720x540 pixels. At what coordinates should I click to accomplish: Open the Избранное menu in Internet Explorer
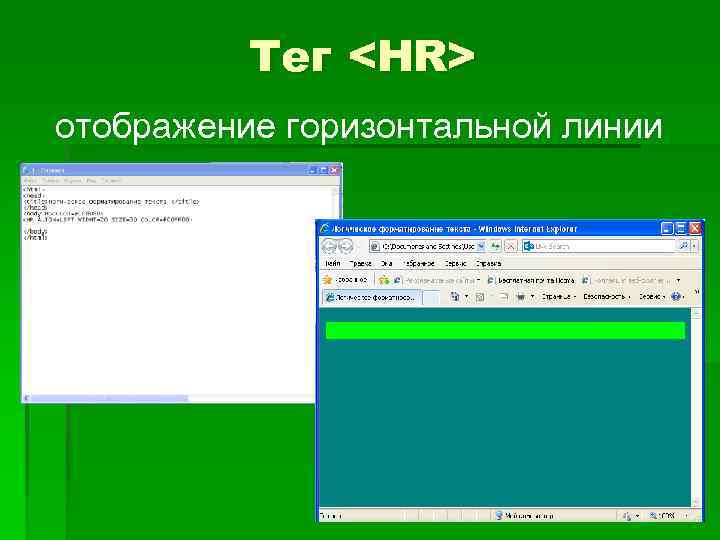click(418, 264)
